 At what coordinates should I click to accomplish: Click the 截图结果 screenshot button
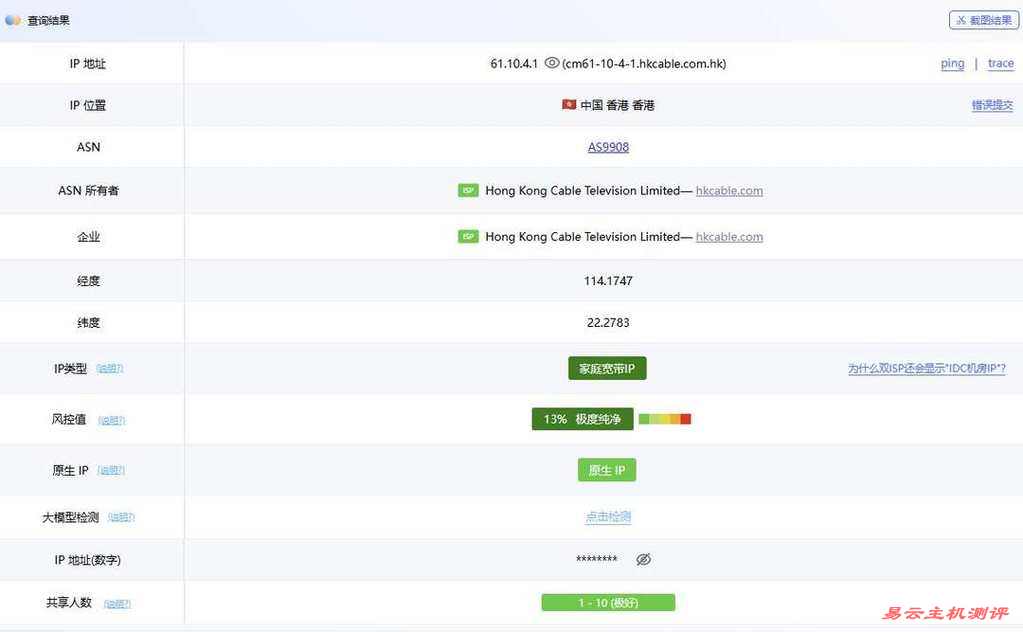tap(984, 20)
